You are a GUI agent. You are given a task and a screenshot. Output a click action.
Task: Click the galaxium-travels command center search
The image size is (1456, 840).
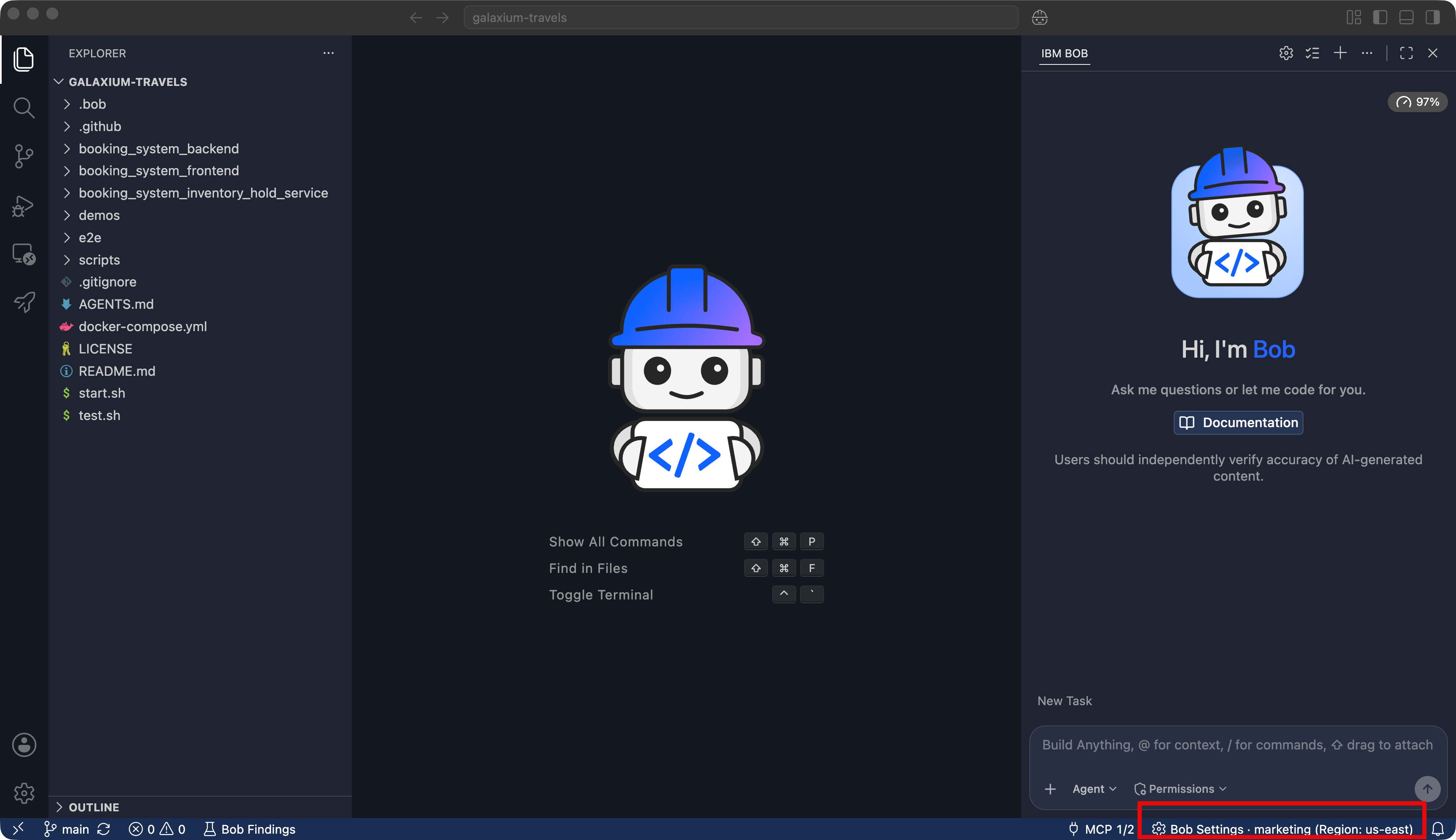741,18
